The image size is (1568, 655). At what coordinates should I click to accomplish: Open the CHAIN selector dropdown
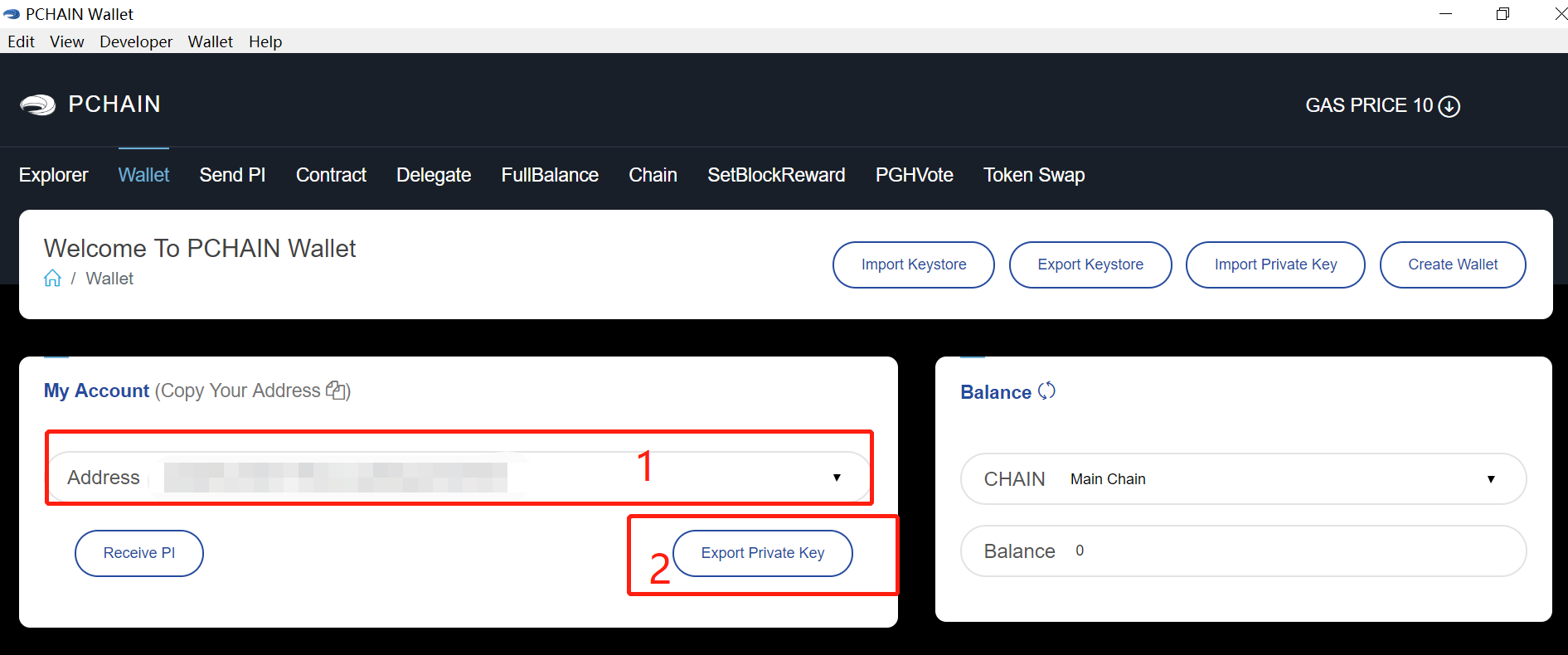1243,478
